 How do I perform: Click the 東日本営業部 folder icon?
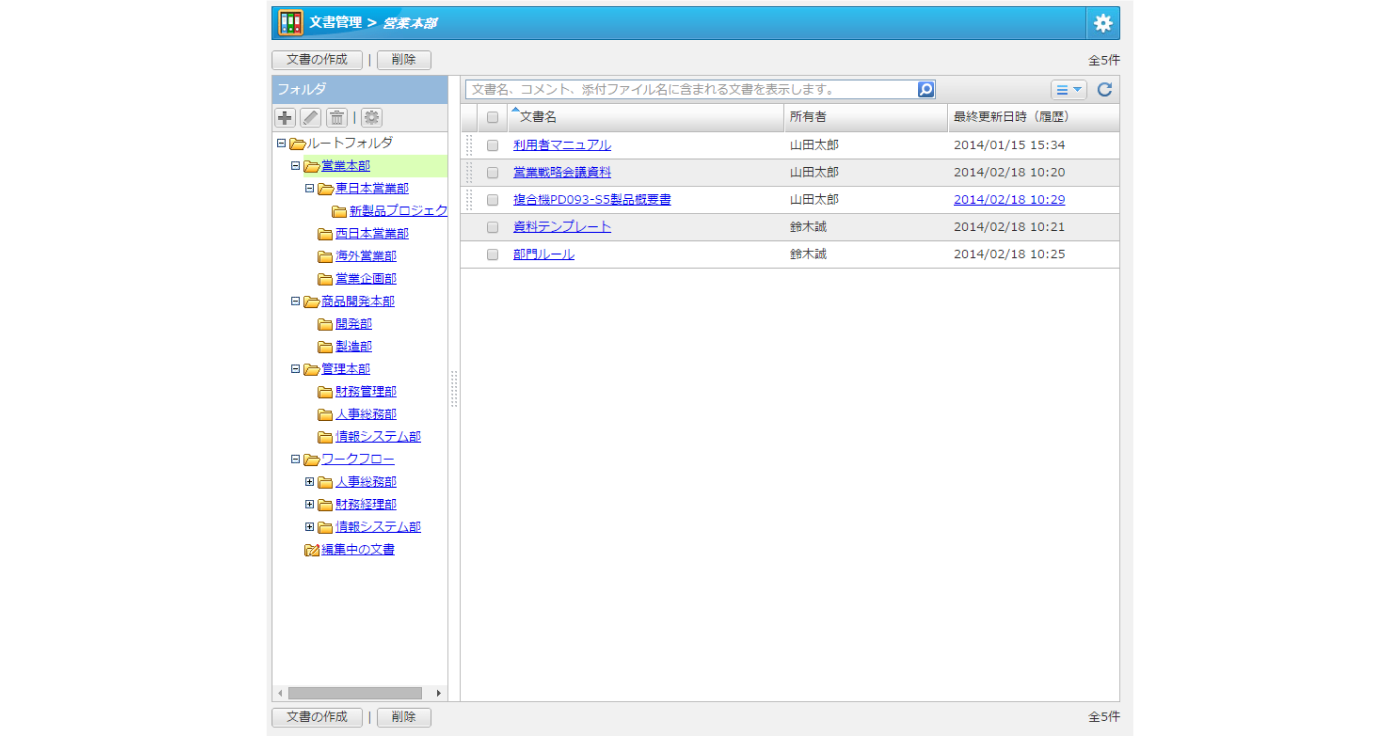coord(325,189)
